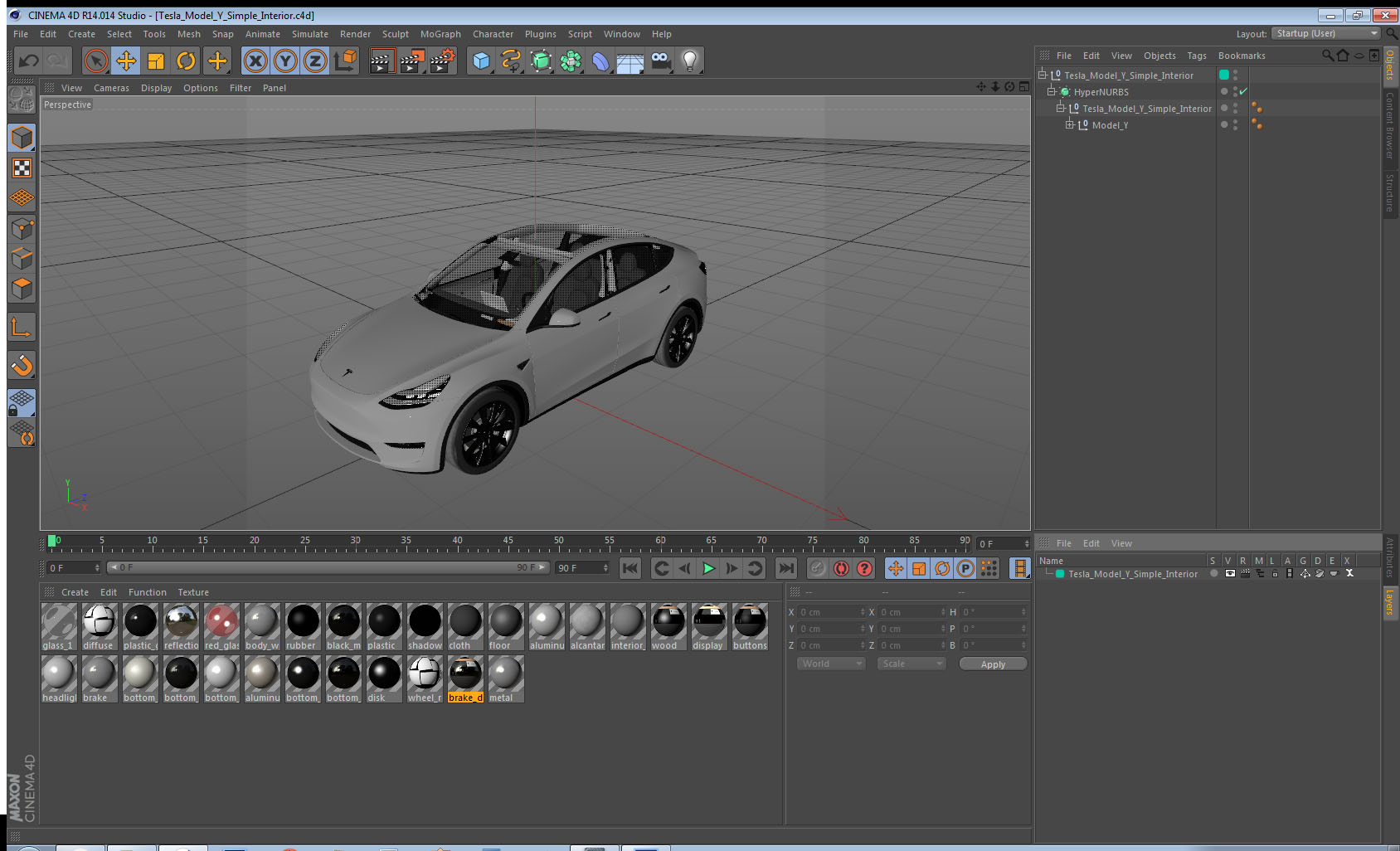Open the Array modeling objects icon

point(571,61)
